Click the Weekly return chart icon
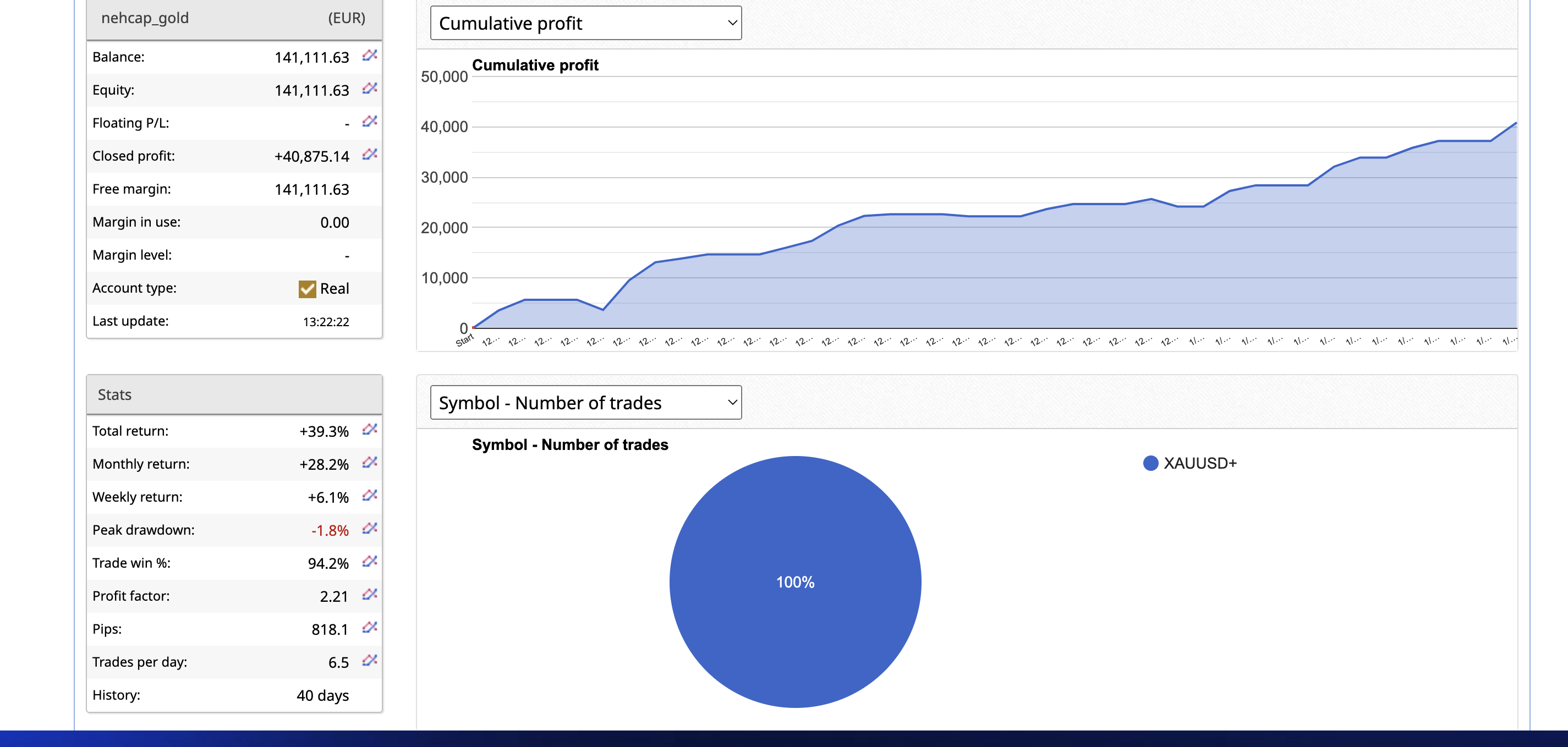1568x747 pixels. [370, 496]
